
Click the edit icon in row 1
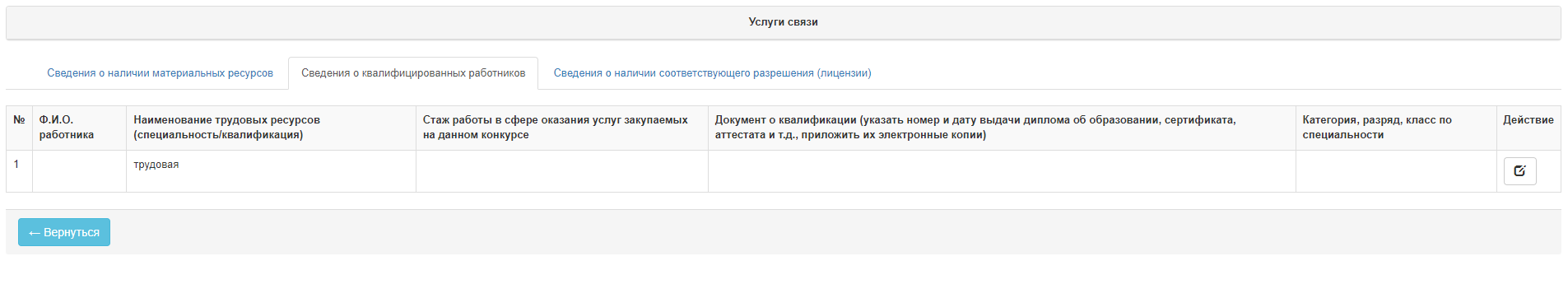pyautogui.click(x=1519, y=171)
